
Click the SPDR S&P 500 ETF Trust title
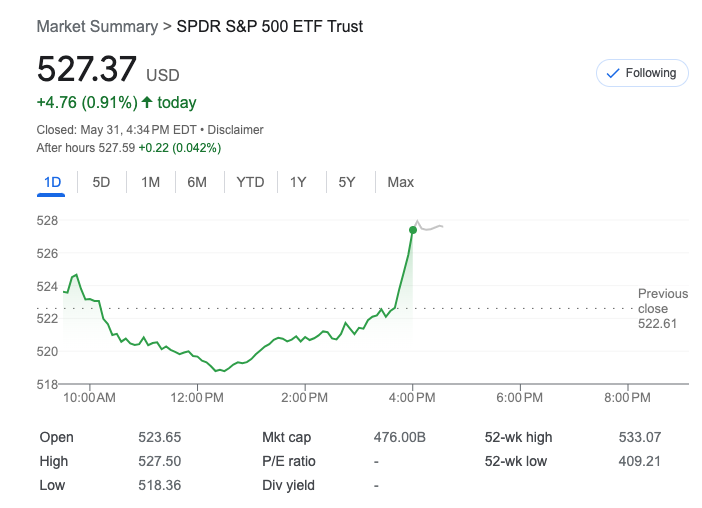click(270, 27)
